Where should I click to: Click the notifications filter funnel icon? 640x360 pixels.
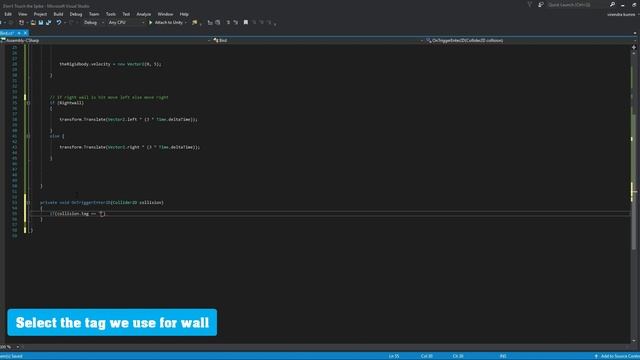[529, 4]
